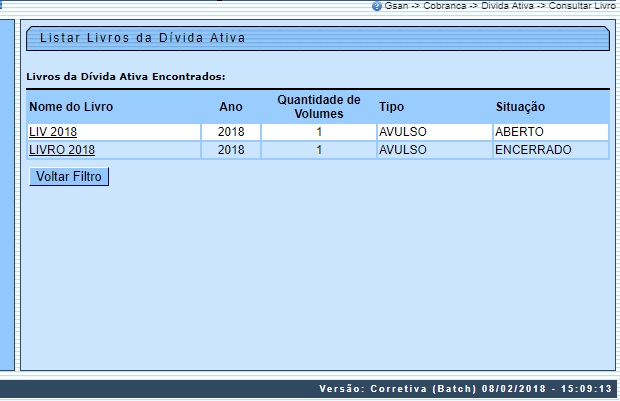The height and width of the screenshot is (401, 620).
Task: Click the year 2018 in LIV 2018 row
Action: point(231,132)
